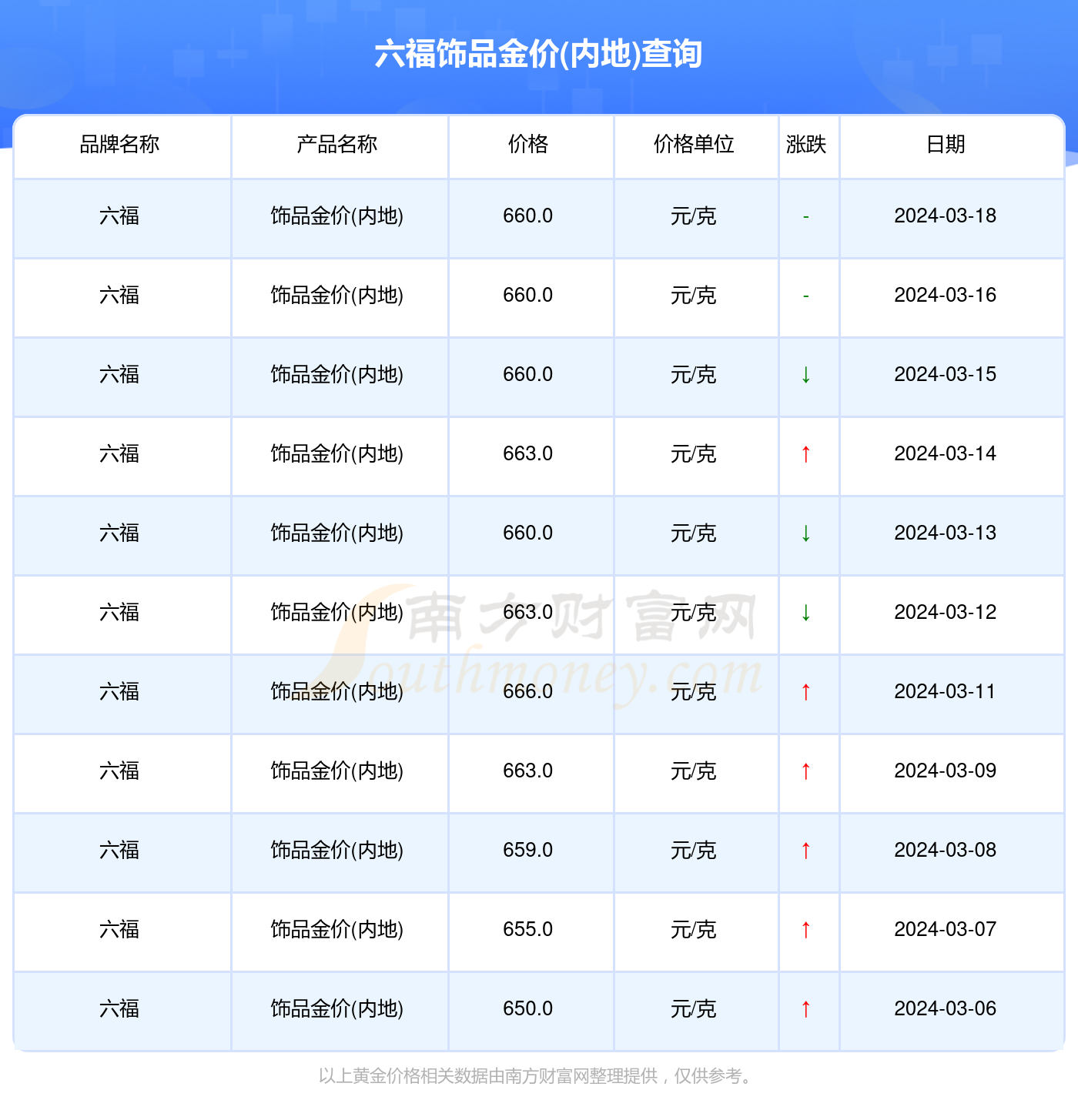Click the date 2024-03-14
The height and width of the screenshot is (1120, 1078).
coord(946,453)
